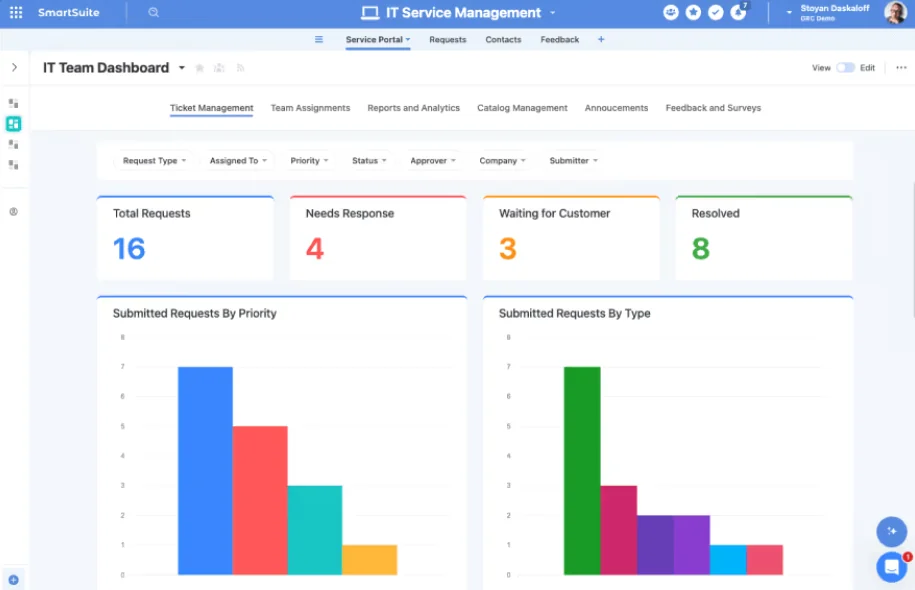Viewport: 915px width, 590px height.
Task: Click the Total Requests card showing 16
Action: point(186,238)
